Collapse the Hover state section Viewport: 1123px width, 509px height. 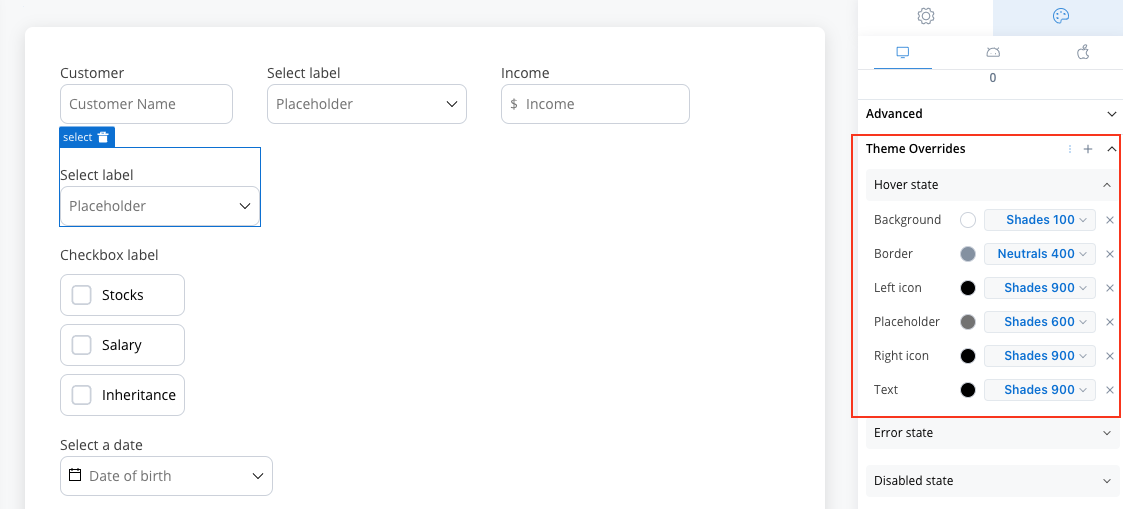pyautogui.click(x=992, y=185)
